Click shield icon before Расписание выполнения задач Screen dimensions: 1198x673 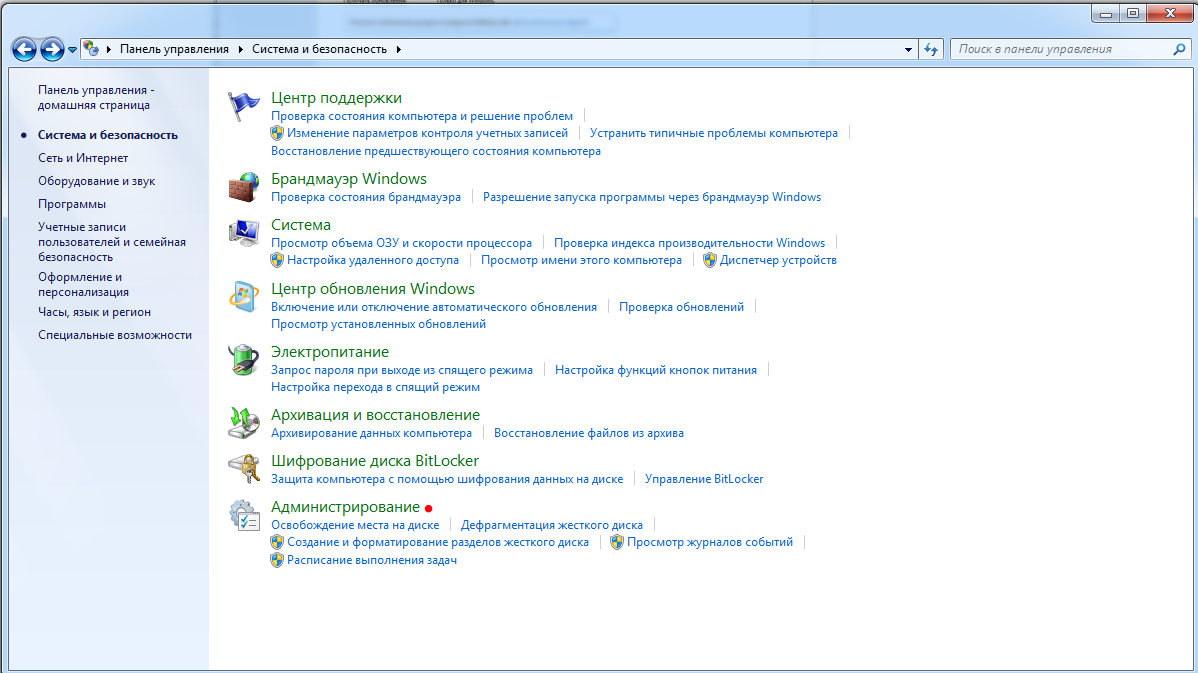click(x=277, y=560)
